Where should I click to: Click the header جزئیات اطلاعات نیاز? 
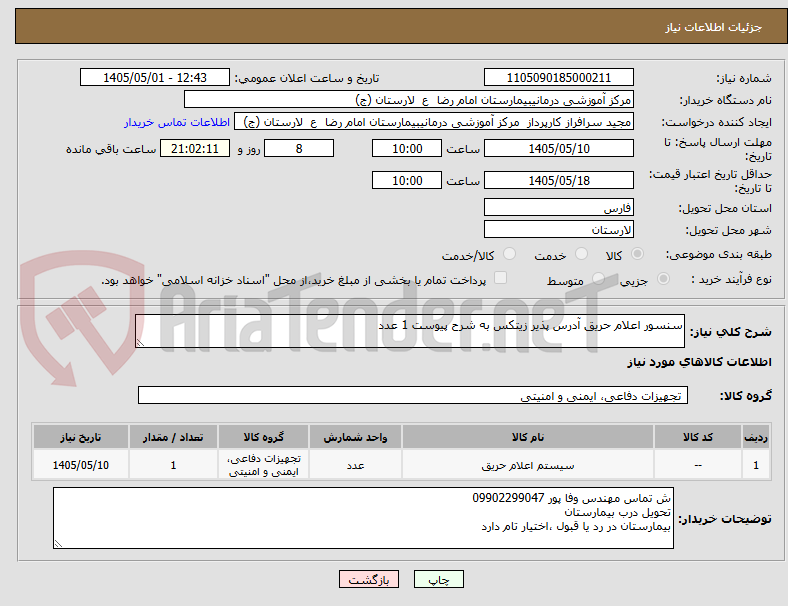(714, 27)
